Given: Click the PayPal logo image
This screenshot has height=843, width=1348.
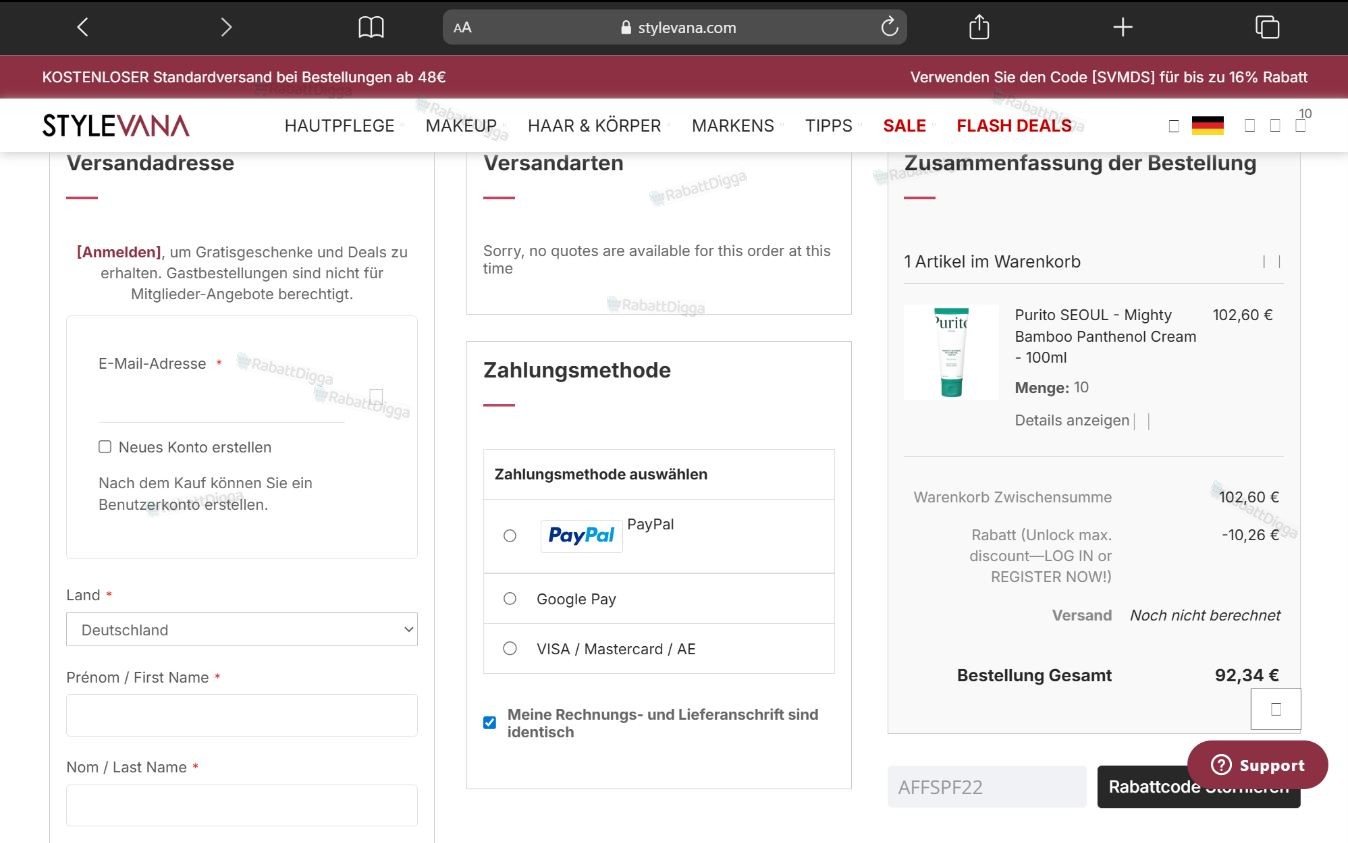Looking at the screenshot, I should pyautogui.click(x=581, y=536).
